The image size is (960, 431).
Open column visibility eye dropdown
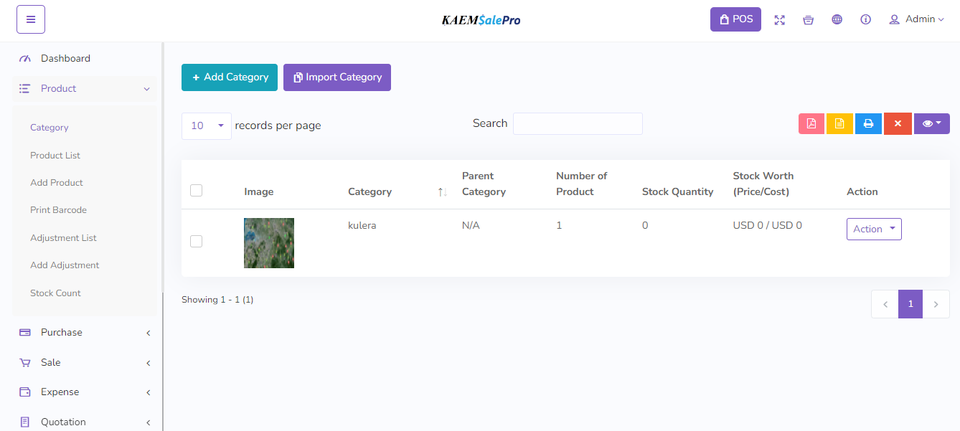[931, 124]
